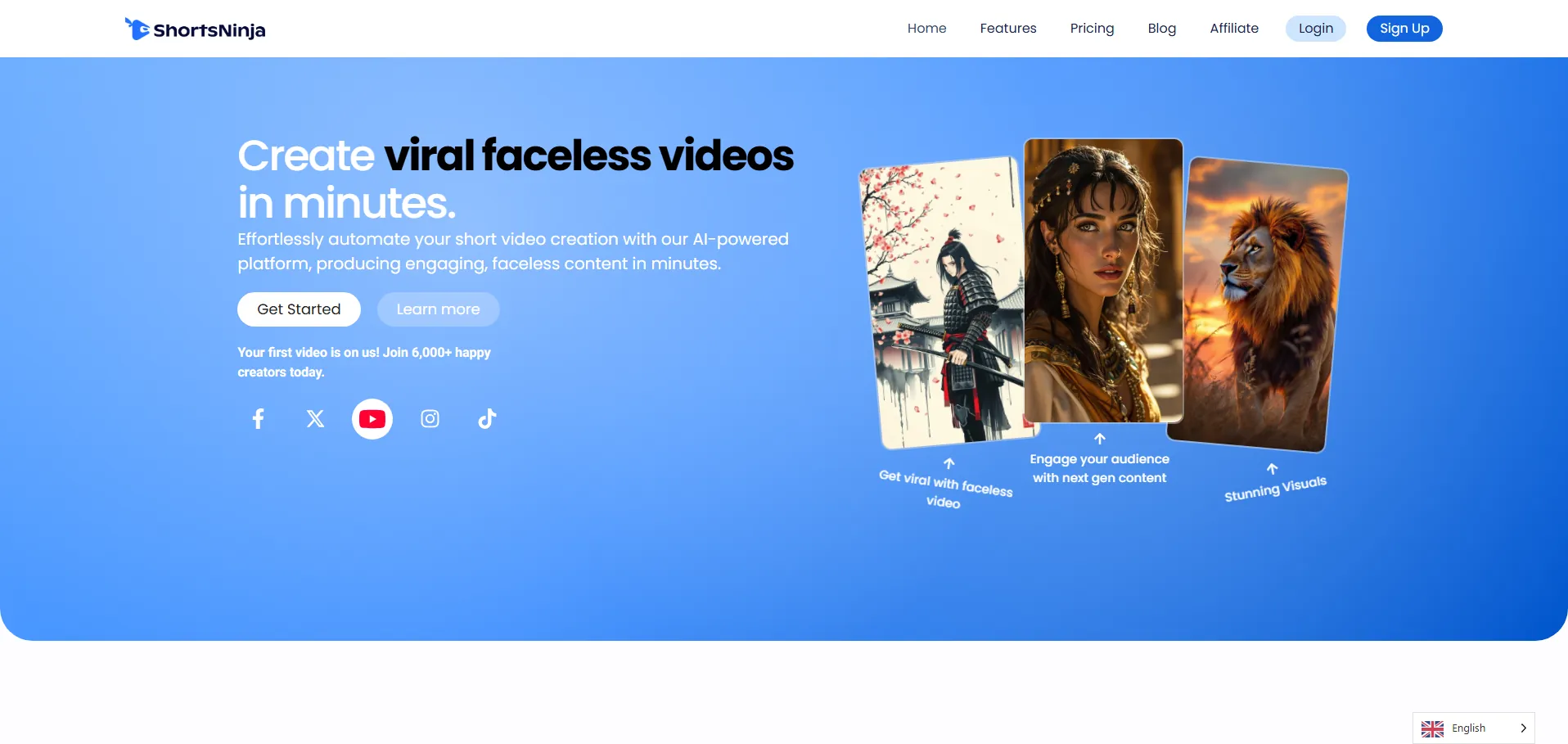
Task: Navigate to the Pricing page
Action: pyautogui.click(x=1092, y=29)
